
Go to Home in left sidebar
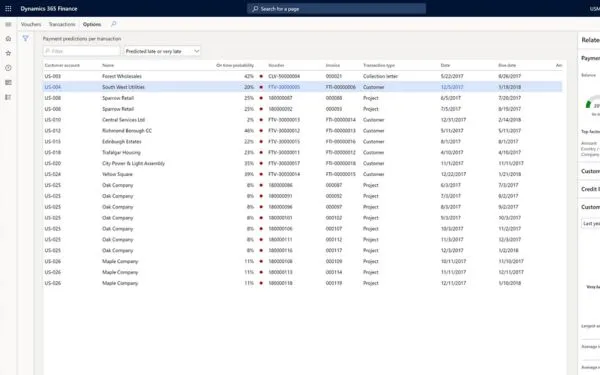pos(8,39)
